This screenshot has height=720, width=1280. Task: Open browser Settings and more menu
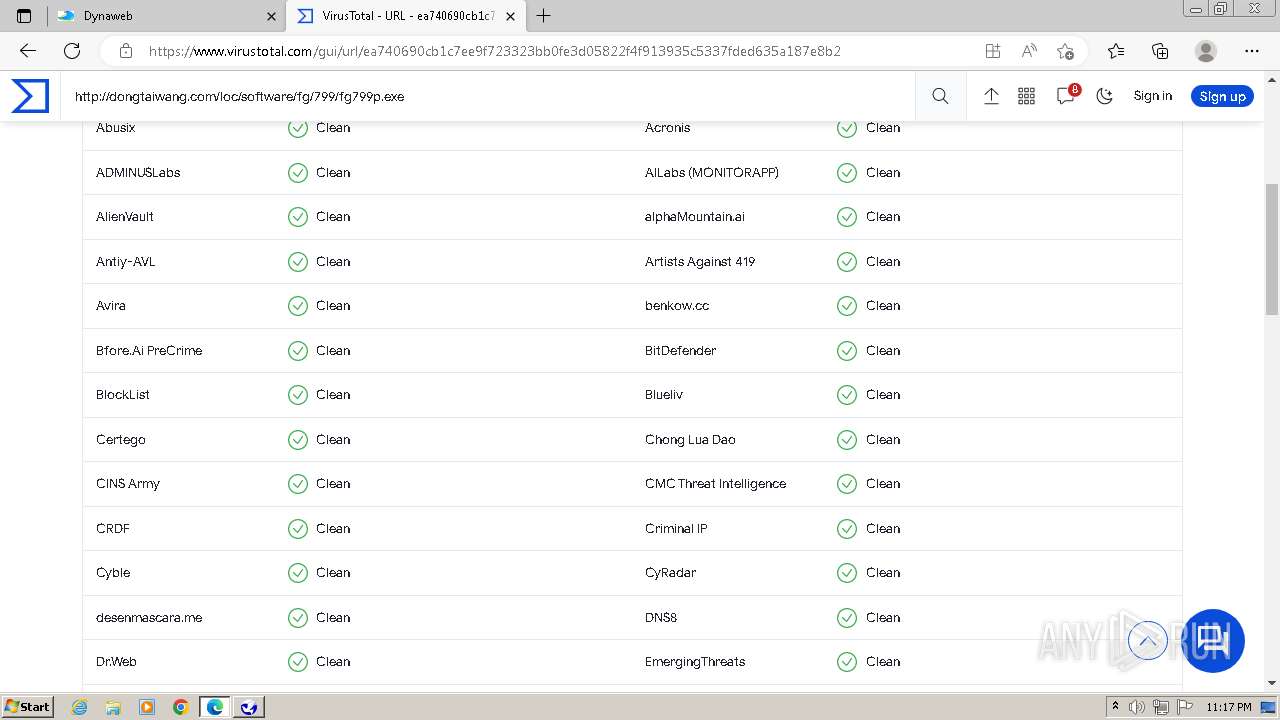[x=1252, y=51]
